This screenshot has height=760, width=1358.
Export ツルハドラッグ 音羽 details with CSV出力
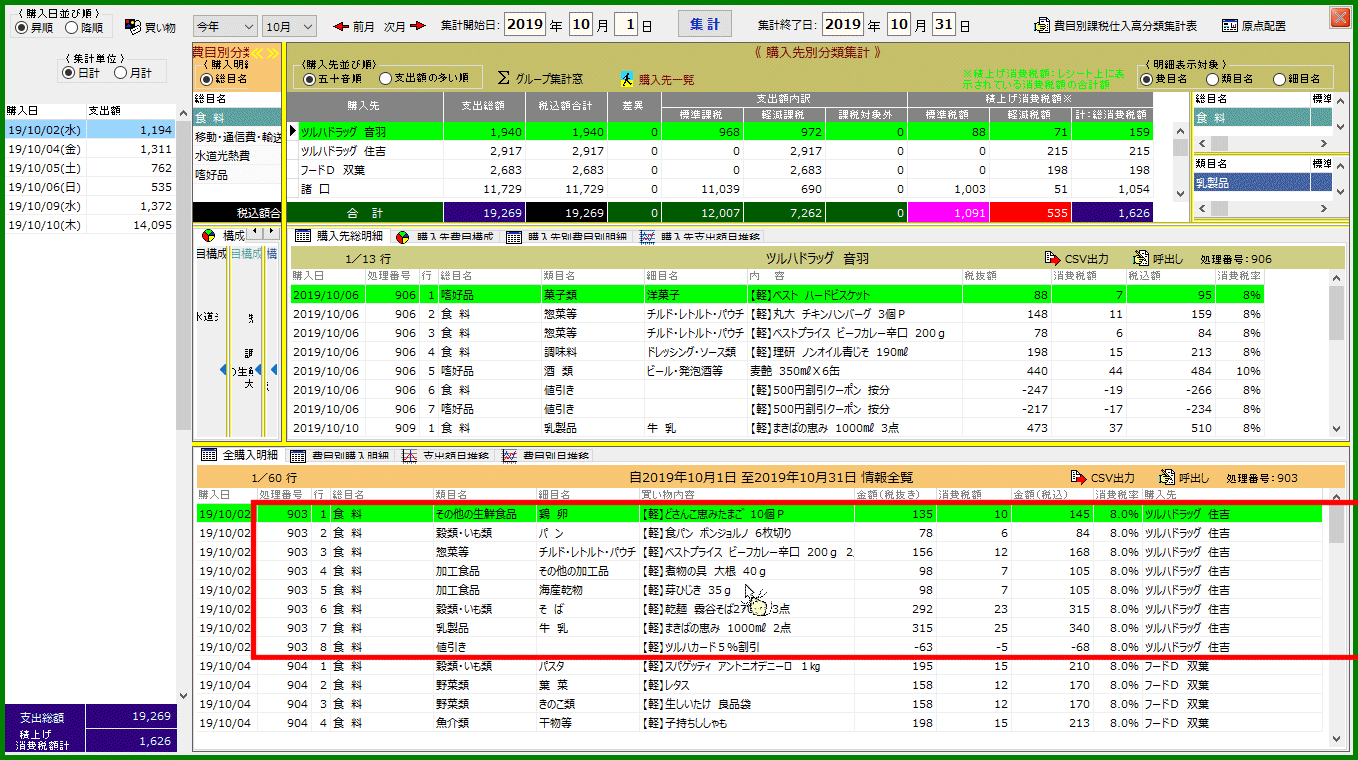coord(1076,258)
